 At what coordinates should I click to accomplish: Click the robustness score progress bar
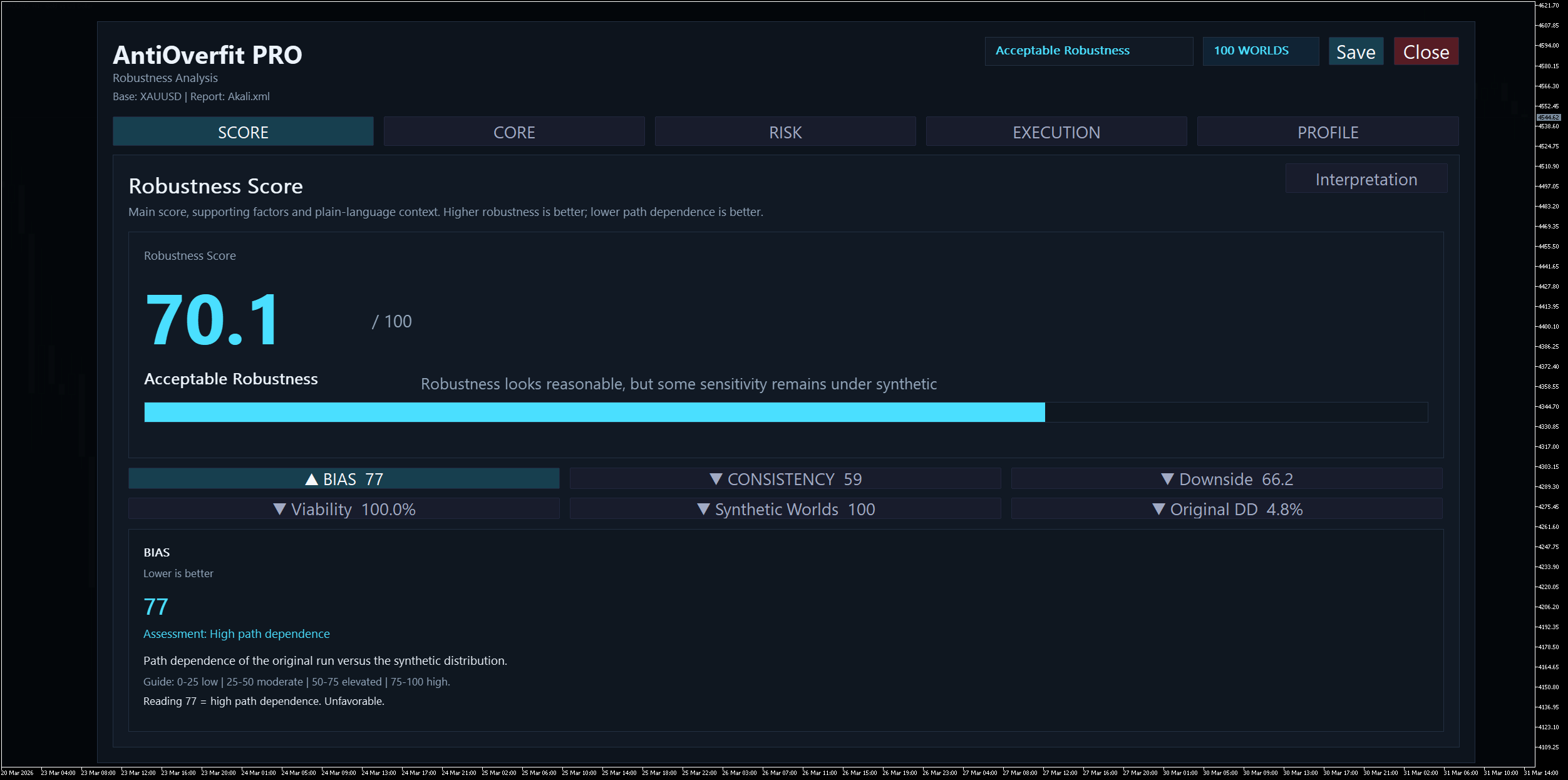tap(785, 412)
